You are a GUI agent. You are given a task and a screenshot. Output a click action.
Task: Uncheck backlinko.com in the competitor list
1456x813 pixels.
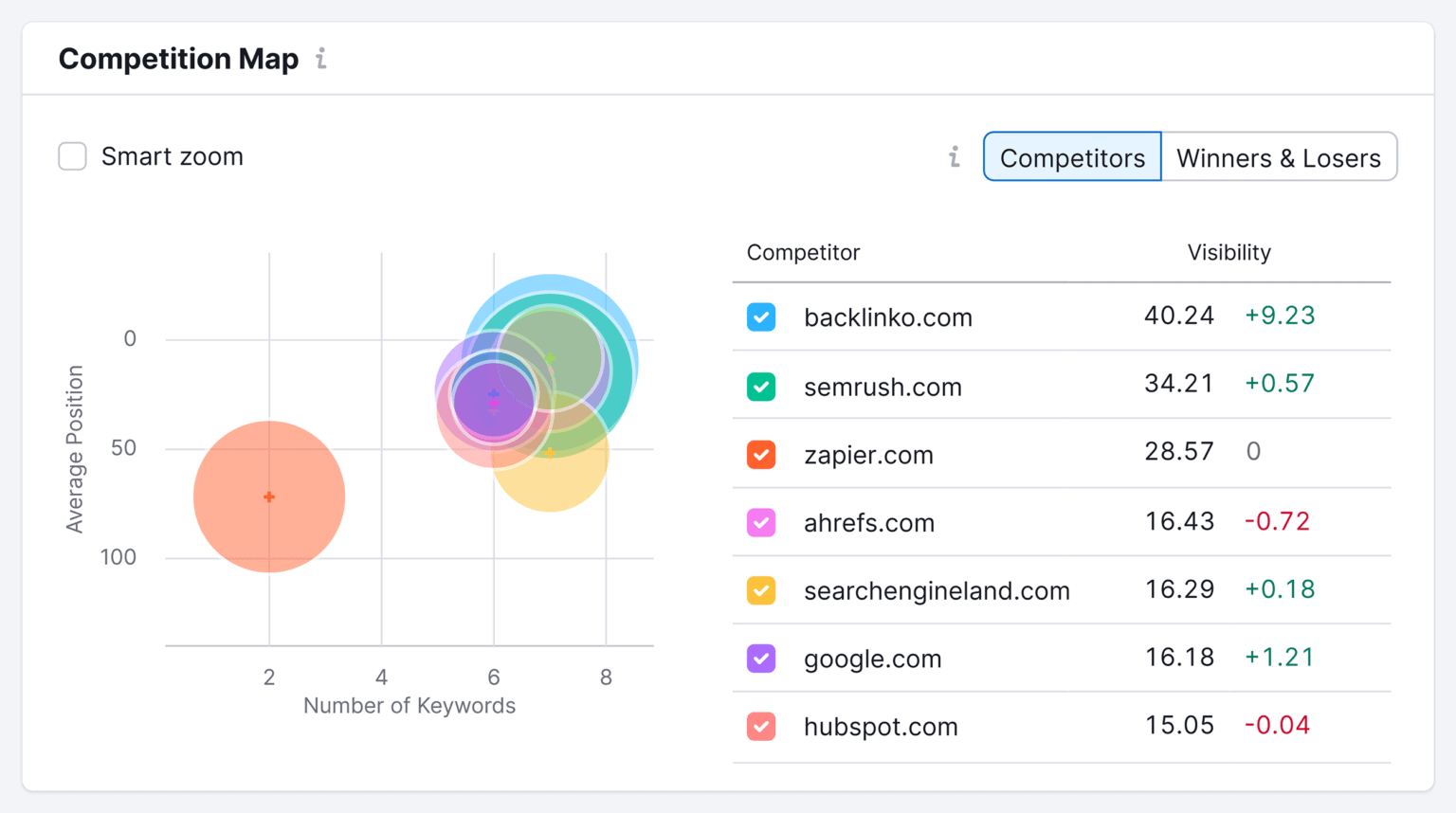(x=761, y=316)
